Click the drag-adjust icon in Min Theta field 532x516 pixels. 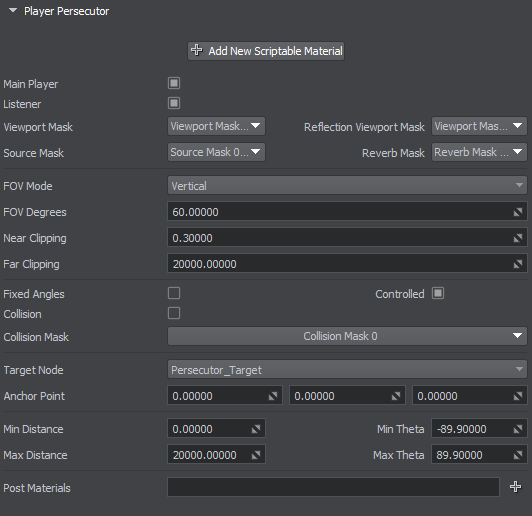point(518,429)
